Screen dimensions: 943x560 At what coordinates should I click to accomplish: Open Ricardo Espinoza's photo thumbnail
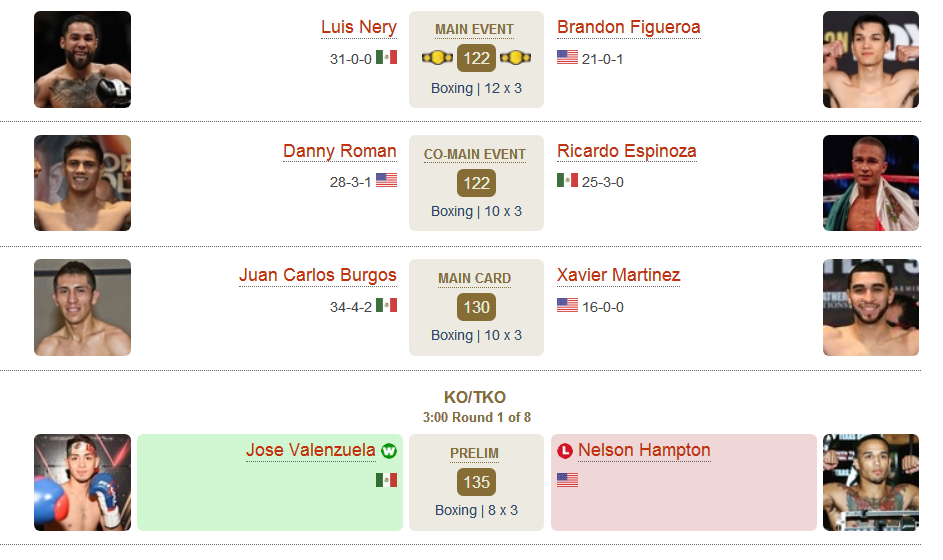click(871, 183)
